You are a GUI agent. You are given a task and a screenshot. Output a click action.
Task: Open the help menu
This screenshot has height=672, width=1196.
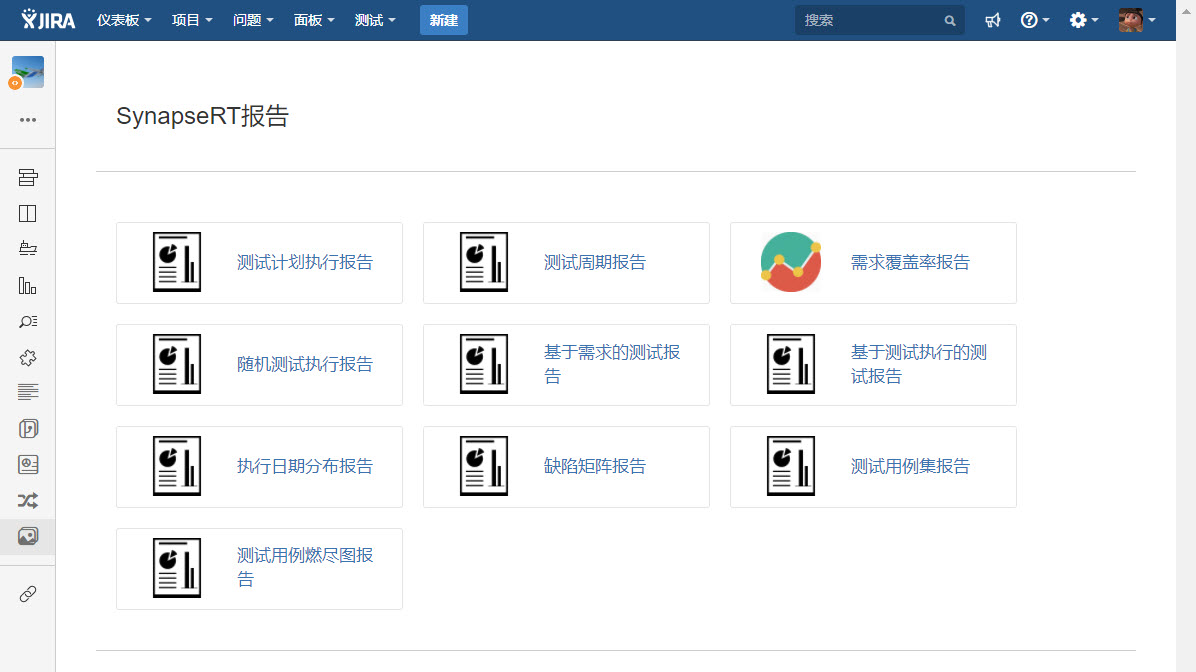[x=1034, y=20]
